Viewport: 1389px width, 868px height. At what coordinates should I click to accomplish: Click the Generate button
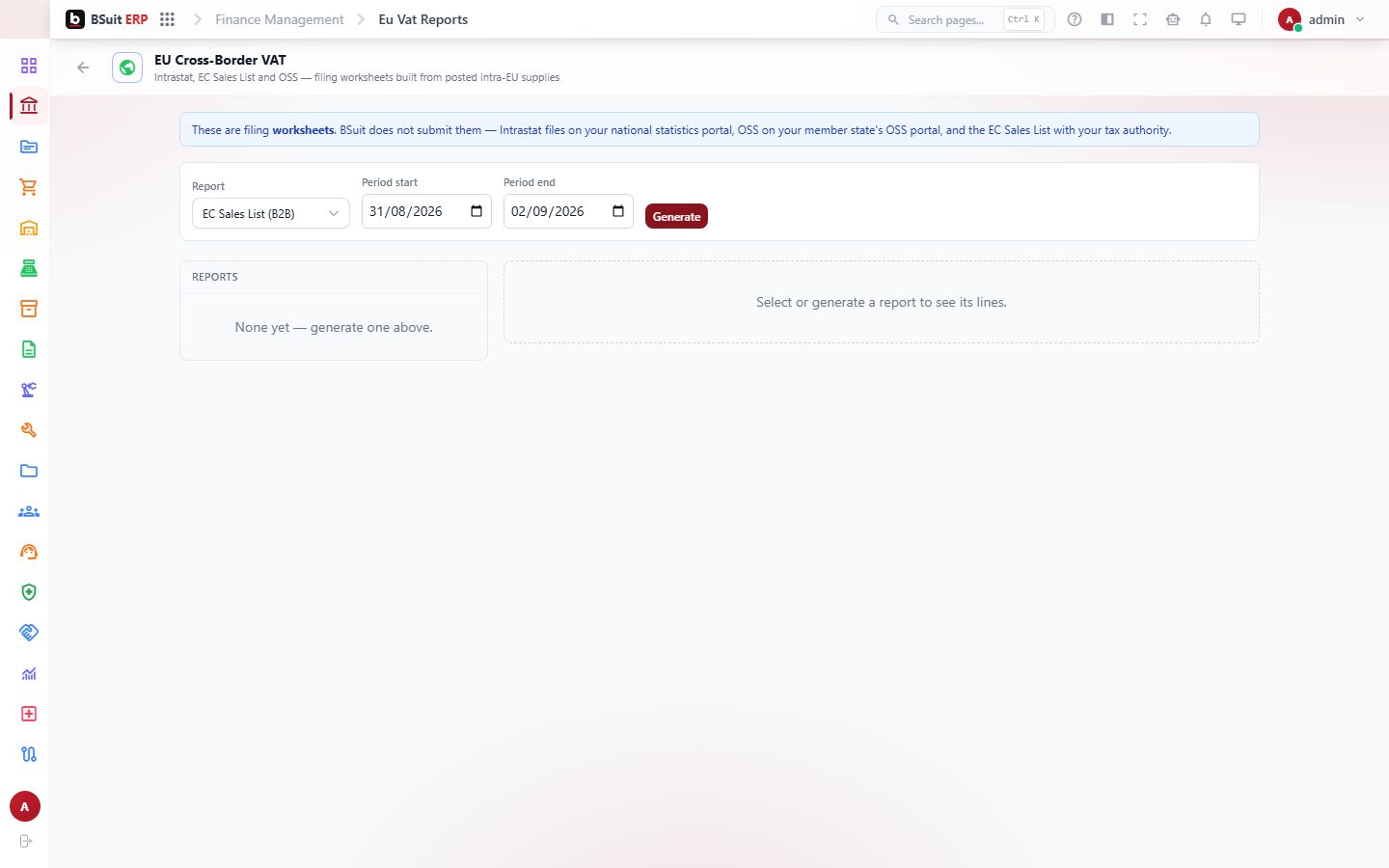click(x=676, y=216)
